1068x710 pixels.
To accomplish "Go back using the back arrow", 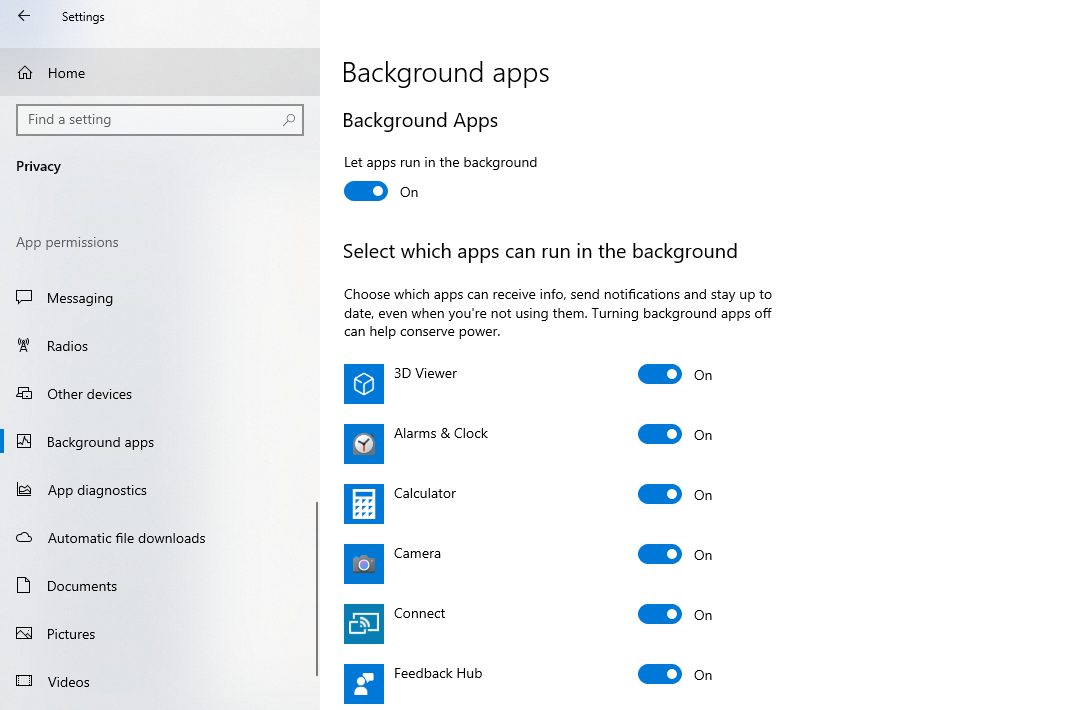I will pos(24,16).
